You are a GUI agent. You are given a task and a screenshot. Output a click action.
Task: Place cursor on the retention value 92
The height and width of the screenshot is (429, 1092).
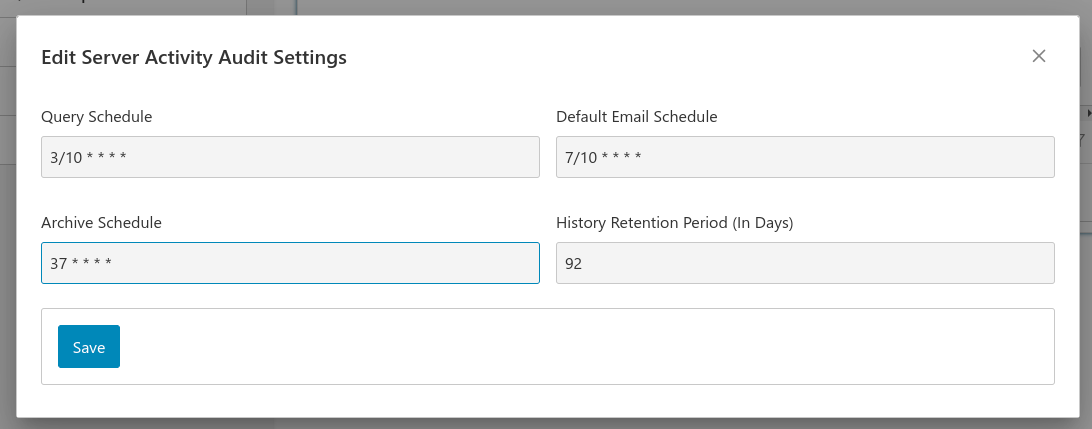click(573, 263)
